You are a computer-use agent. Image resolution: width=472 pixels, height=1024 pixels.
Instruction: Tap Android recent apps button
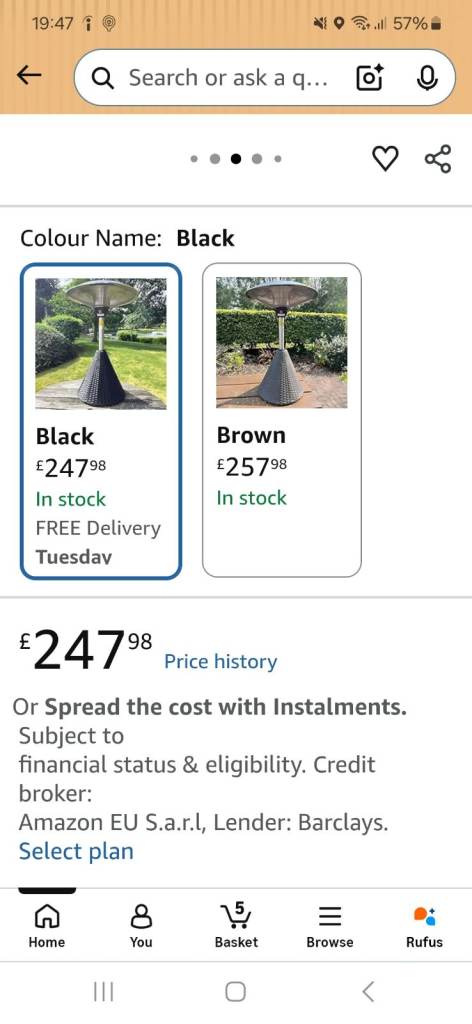pyautogui.click(x=103, y=991)
